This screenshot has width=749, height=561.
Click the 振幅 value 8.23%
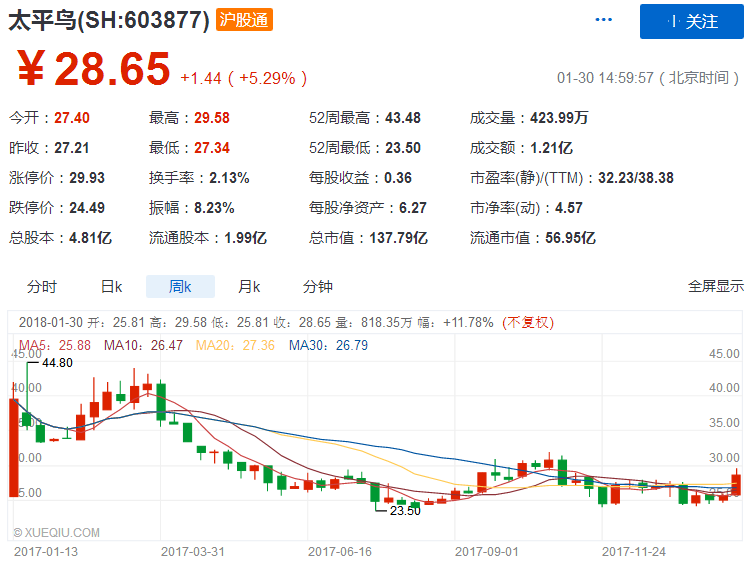coord(214,208)
